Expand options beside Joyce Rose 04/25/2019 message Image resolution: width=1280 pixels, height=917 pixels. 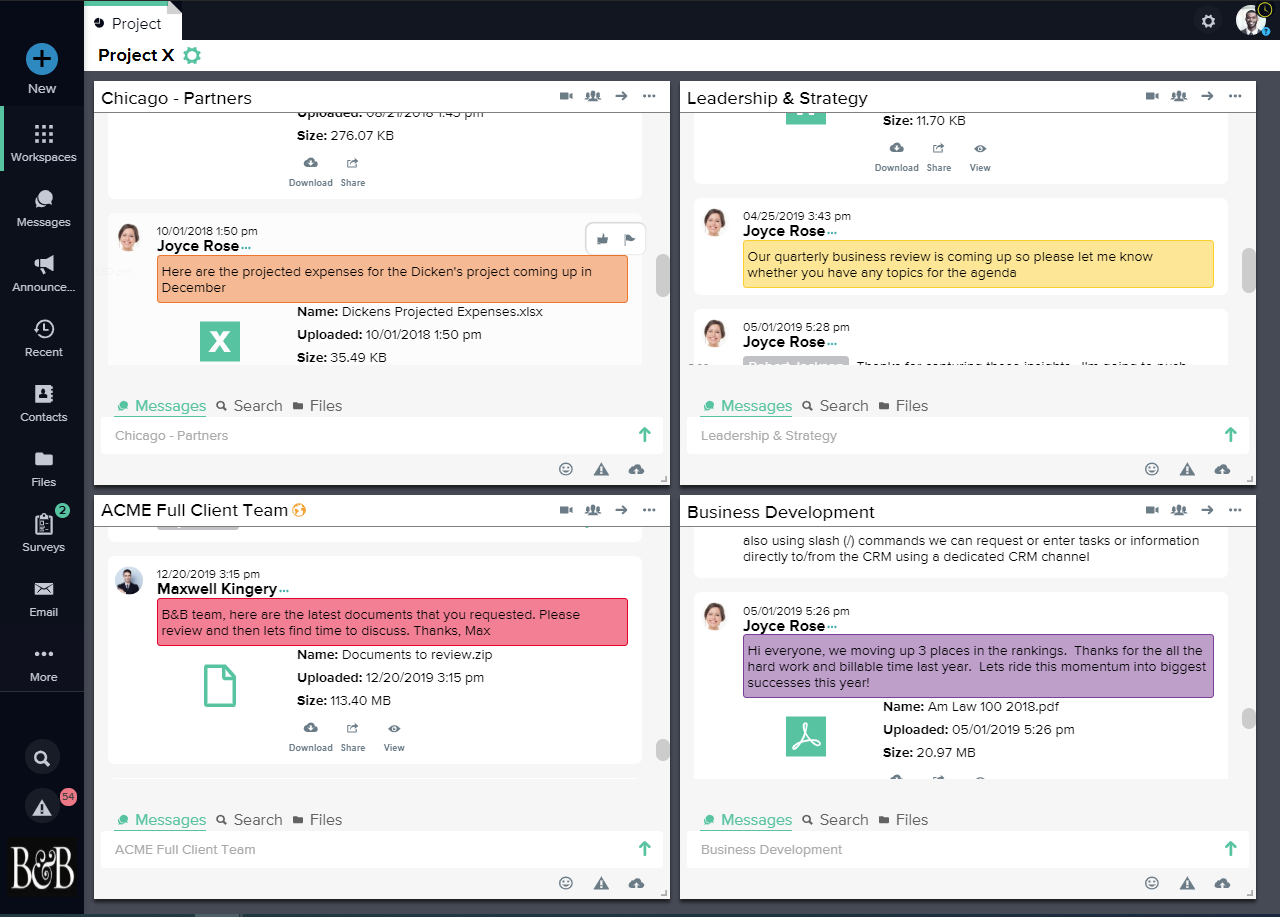tap(832, 232)
